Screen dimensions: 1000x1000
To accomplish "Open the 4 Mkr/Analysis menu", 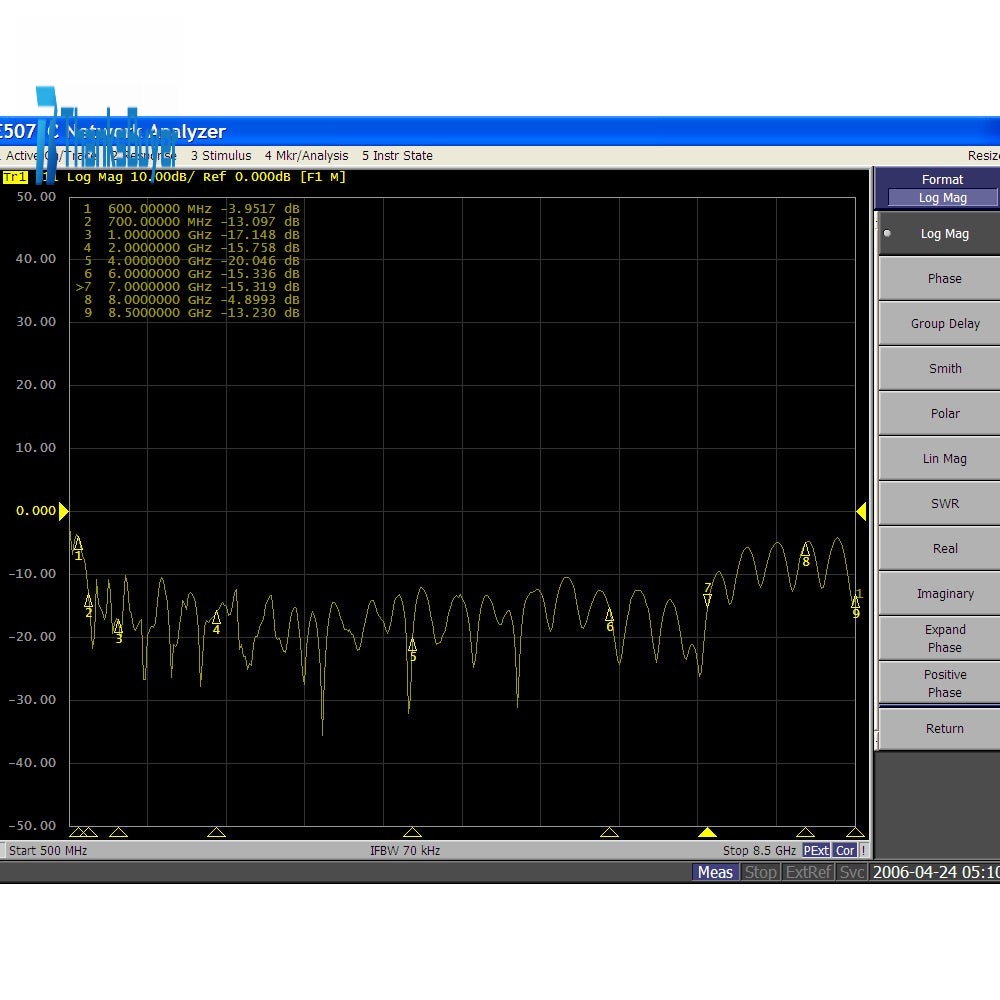I will point(306,156).
